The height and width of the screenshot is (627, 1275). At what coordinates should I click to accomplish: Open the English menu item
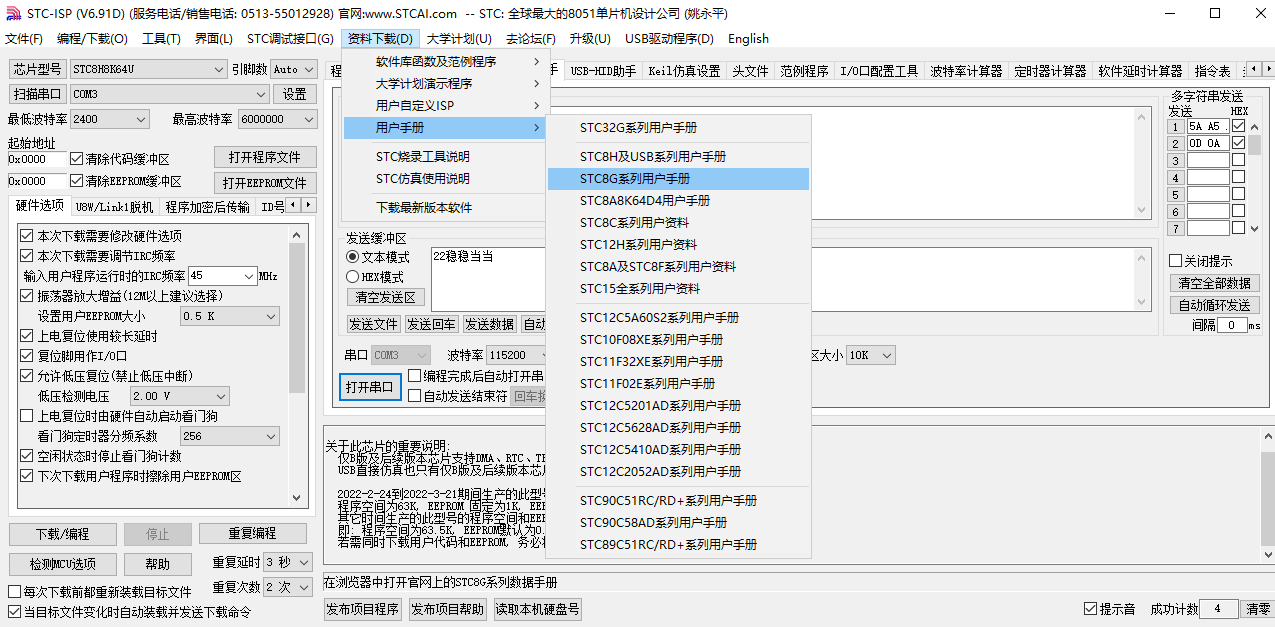(748, 39)
